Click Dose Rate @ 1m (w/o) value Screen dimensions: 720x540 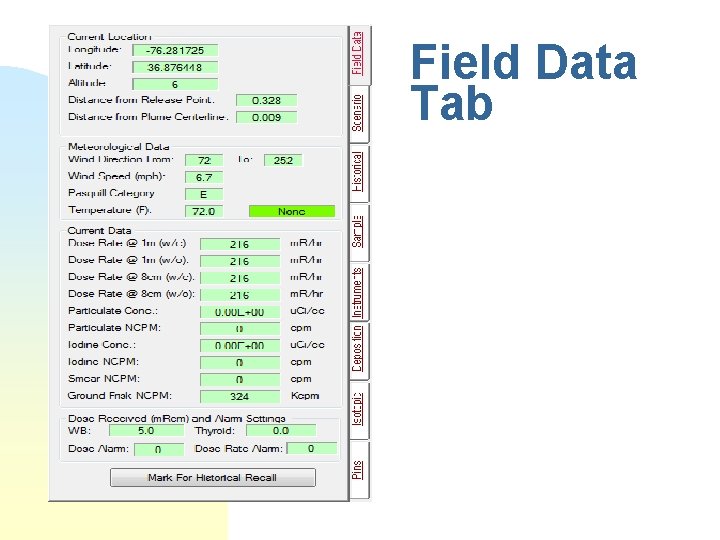(240, 261)
